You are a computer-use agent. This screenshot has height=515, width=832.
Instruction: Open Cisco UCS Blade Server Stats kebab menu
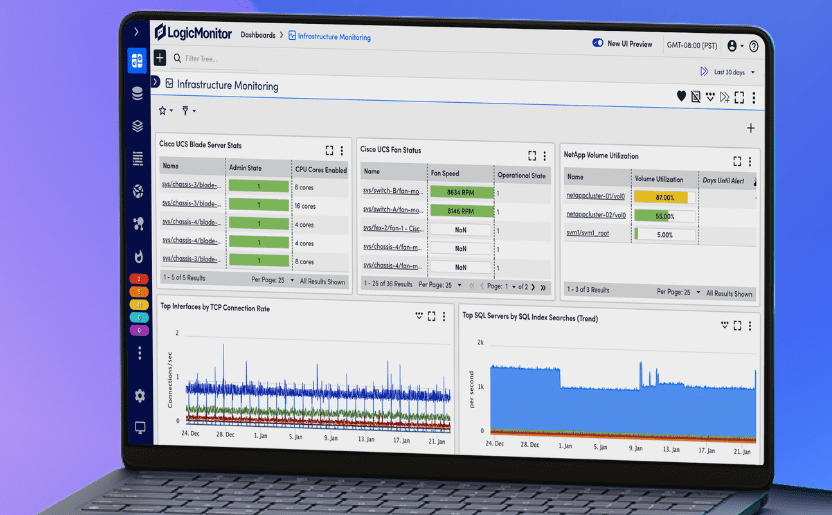[342, 151]
